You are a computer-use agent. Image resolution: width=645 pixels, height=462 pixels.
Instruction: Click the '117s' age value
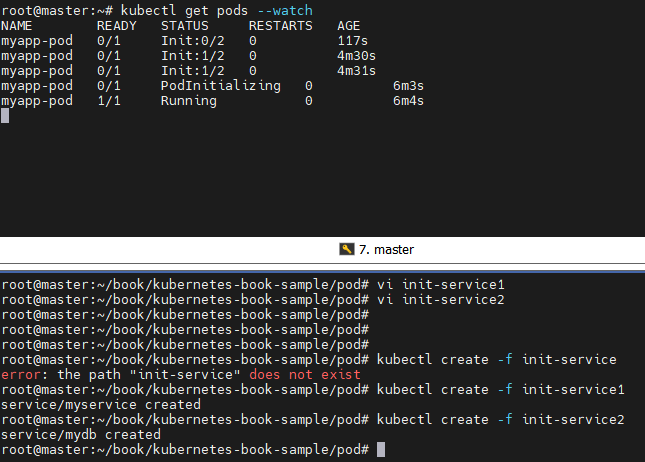click(x=353, y=41)
